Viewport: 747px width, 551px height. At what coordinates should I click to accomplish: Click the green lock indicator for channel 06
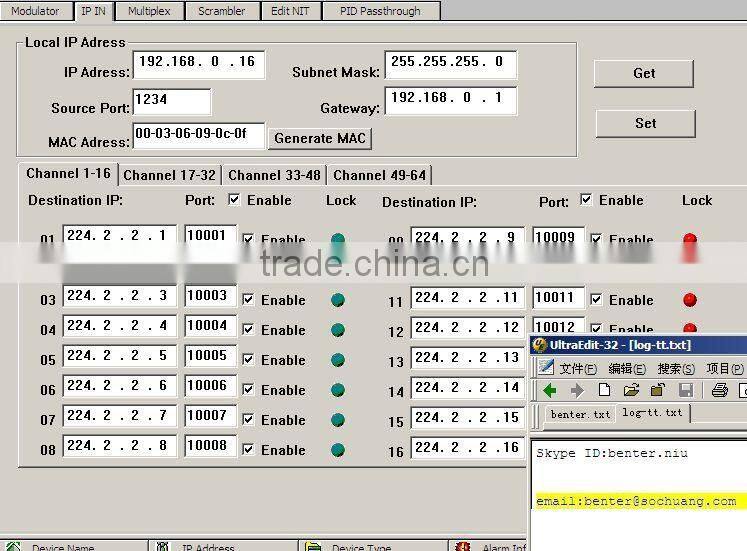pos(338,390)
